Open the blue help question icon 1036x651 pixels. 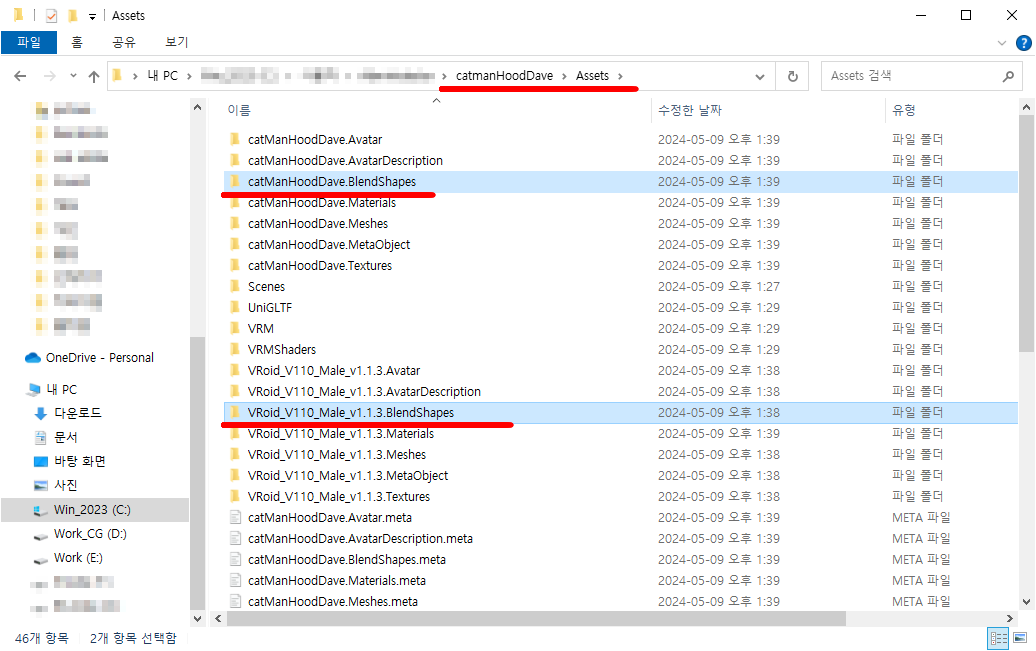pos(1023,43)
